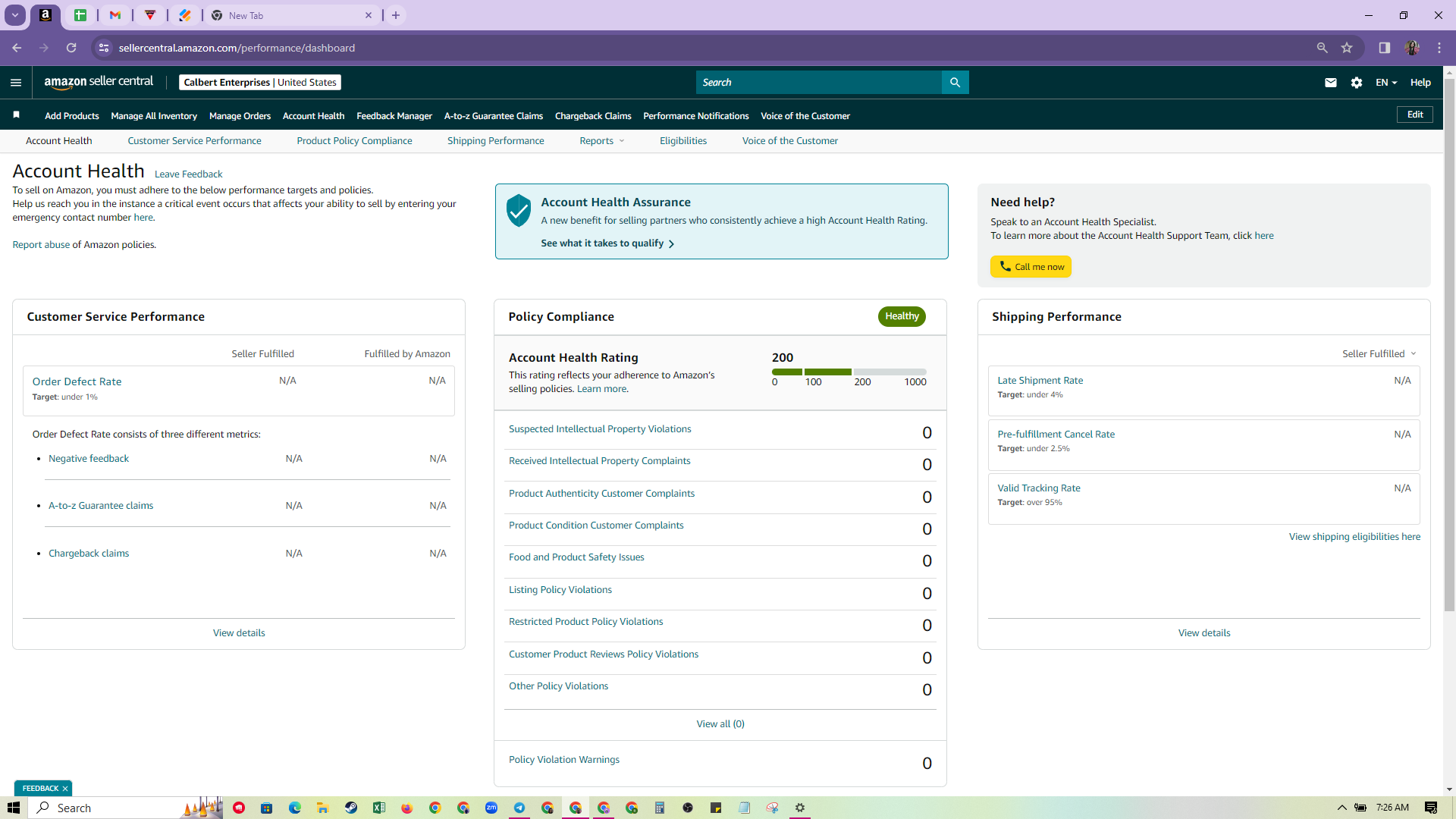Select the Customer Service Performance tab
Screen dimensions: 1456x819
point(194,141)
